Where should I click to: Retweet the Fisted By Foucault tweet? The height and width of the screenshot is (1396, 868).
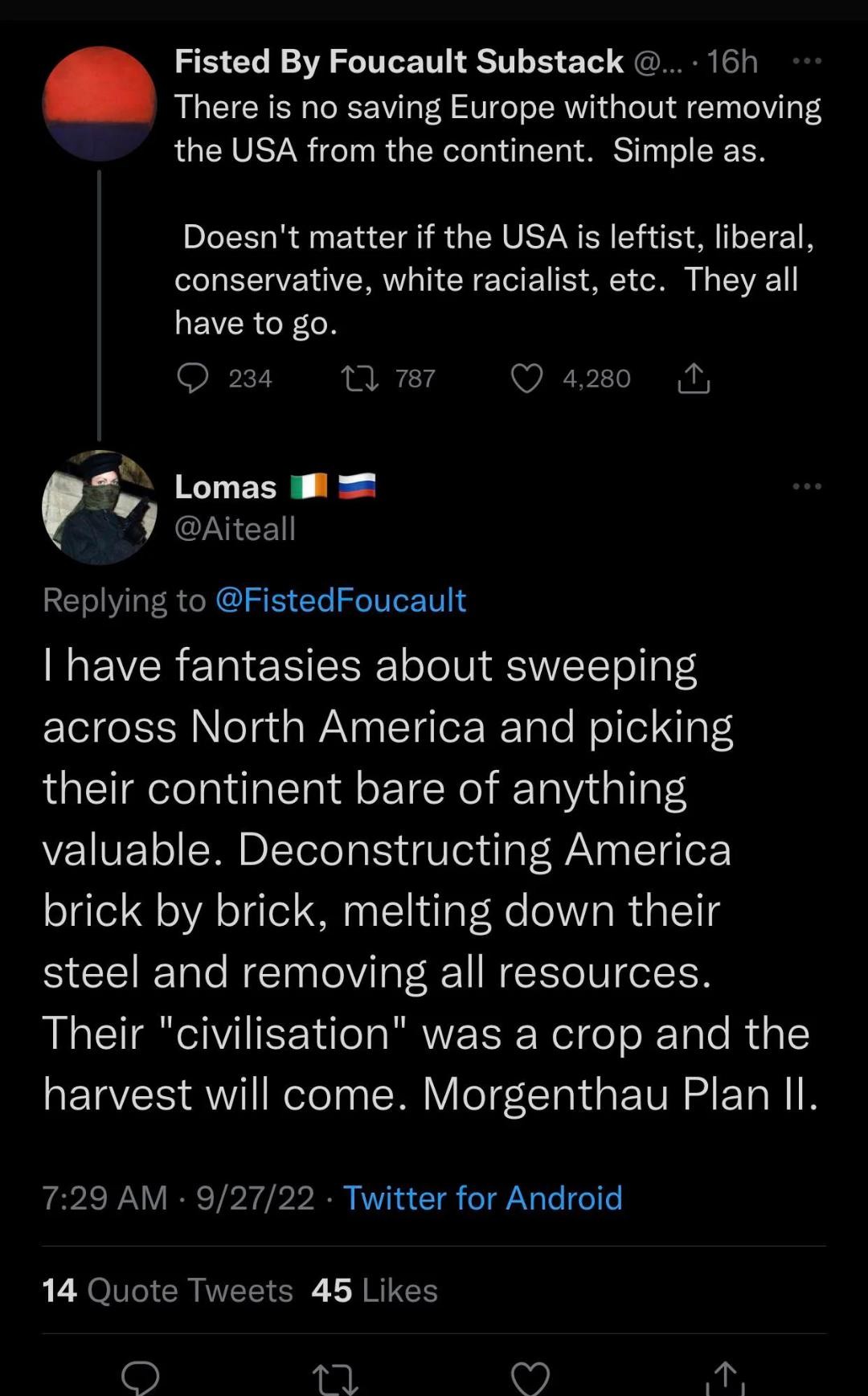(359, 378)
